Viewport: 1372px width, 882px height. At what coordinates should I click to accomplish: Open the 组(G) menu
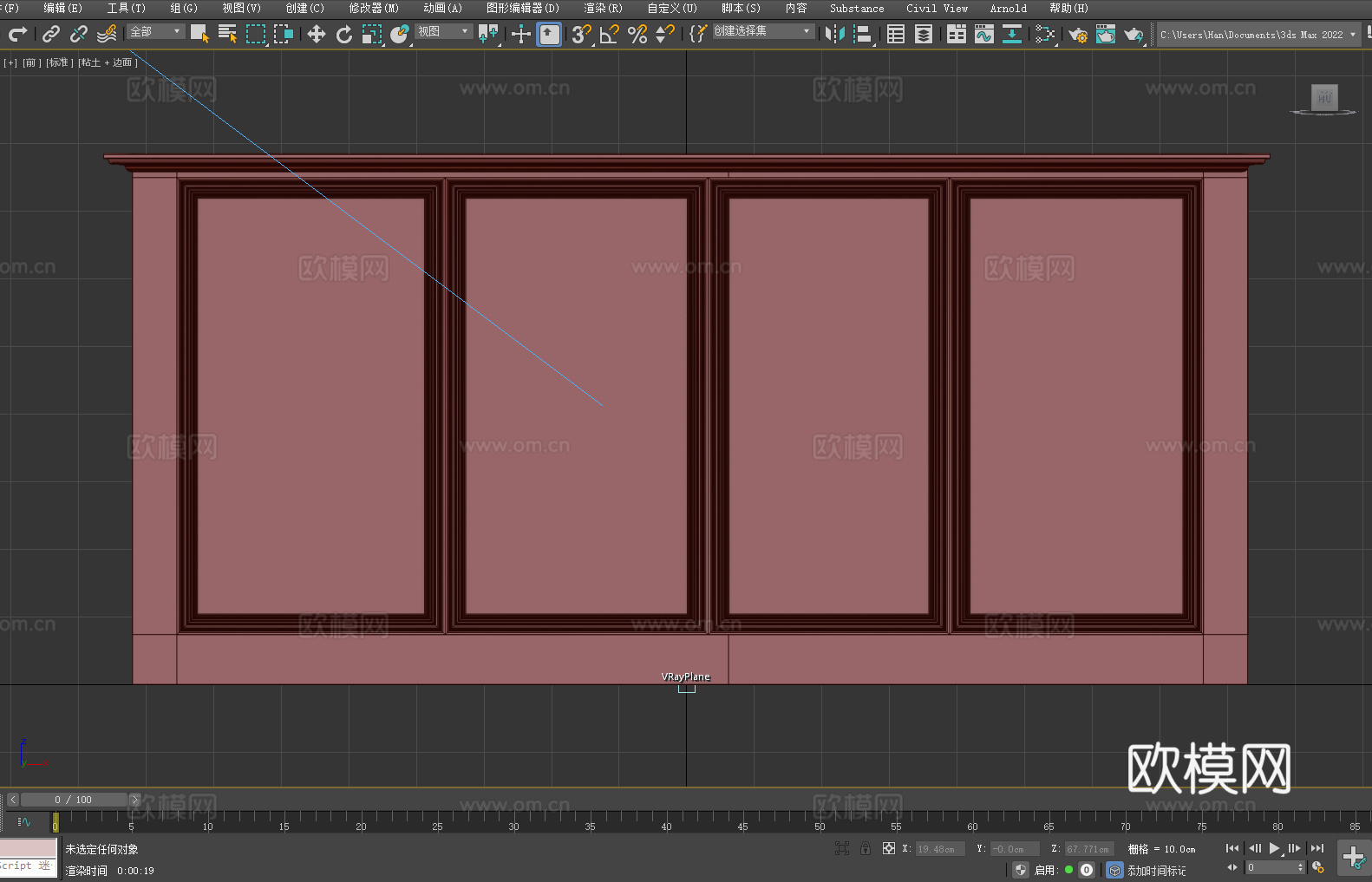184,8
